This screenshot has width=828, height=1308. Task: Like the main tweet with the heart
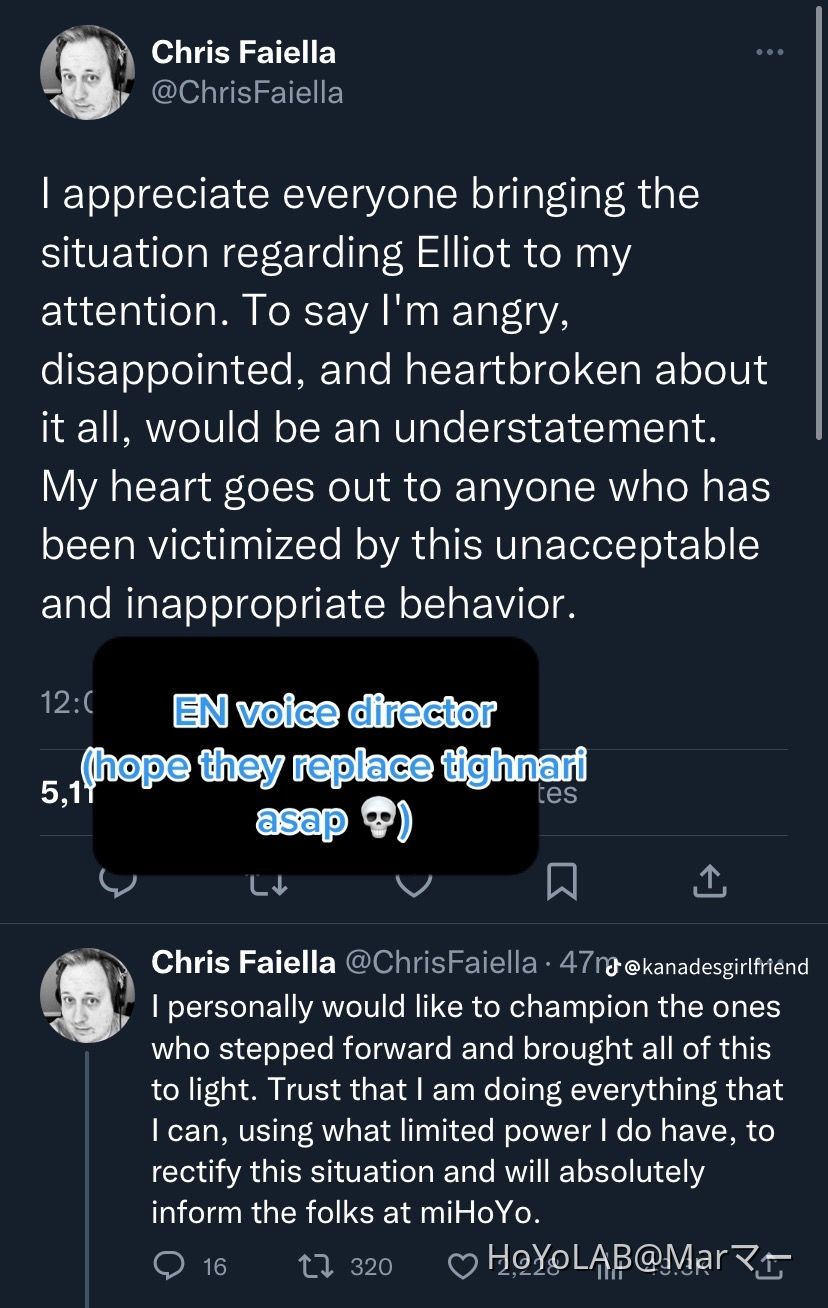414,882
